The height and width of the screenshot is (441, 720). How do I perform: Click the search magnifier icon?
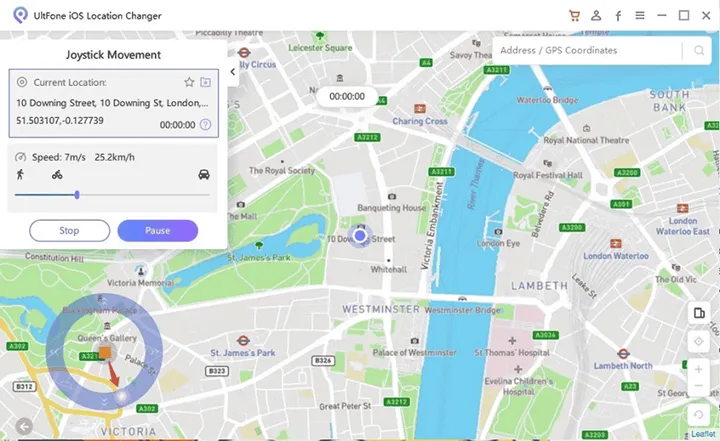[698, 51]
